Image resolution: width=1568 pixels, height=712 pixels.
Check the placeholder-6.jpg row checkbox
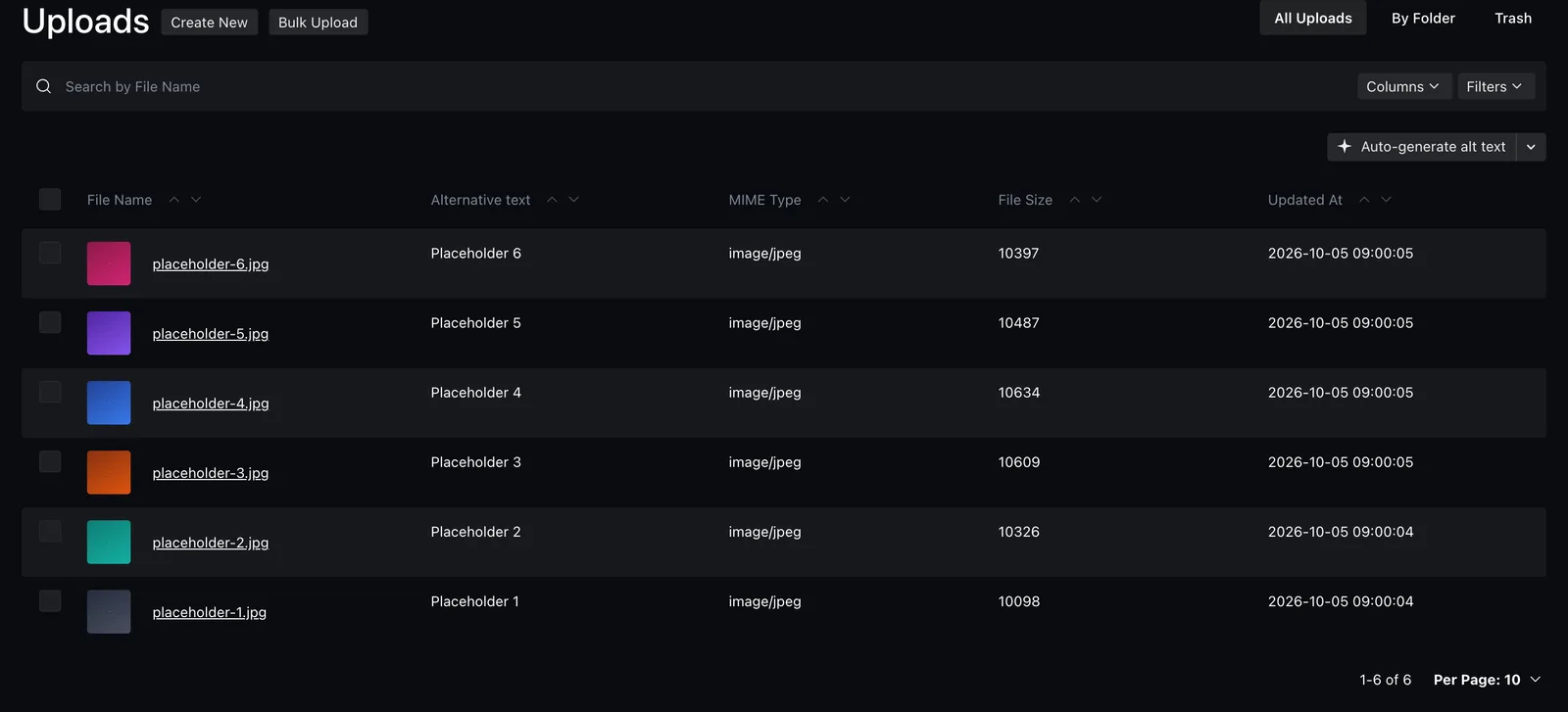(x=50, y=253)
